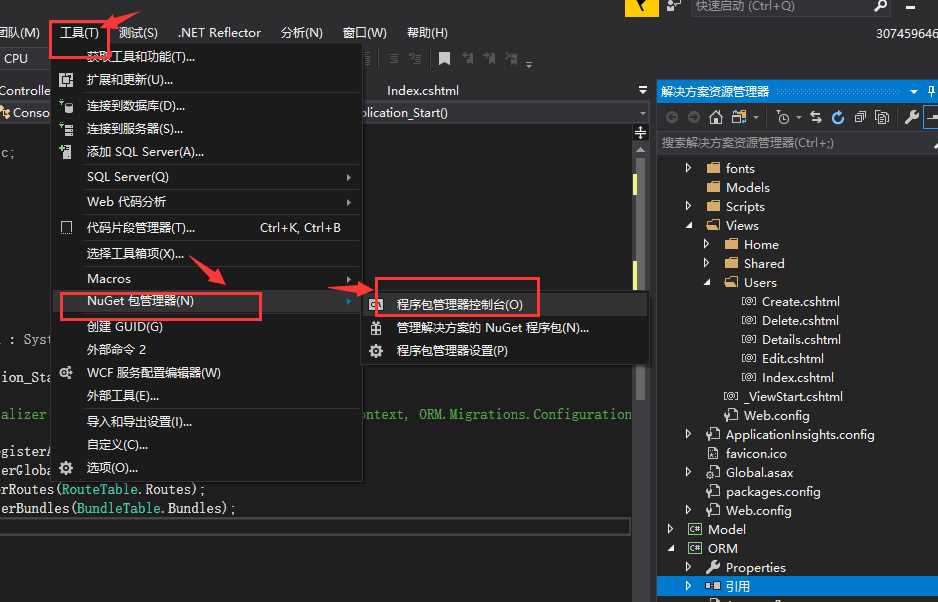Click the quick launch magnifier icon
Viewport: 938px width, 602px height.
point(880,6)
